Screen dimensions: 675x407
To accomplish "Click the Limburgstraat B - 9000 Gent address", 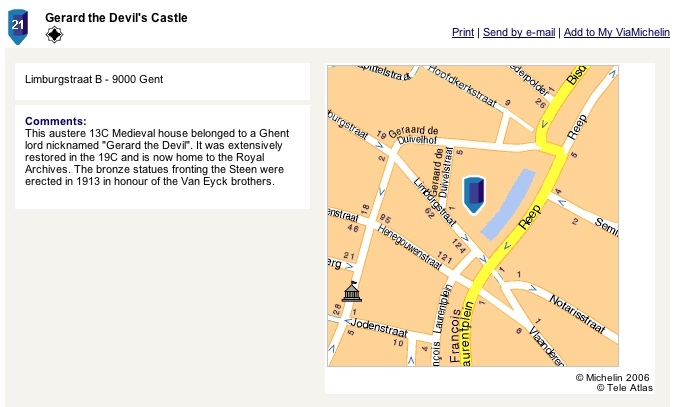I will pos(94,79).
